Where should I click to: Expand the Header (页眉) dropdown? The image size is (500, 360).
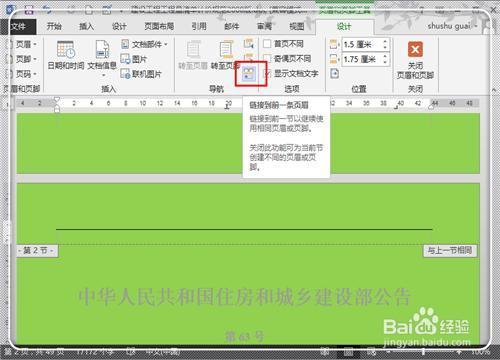click(x=22, y=44)
